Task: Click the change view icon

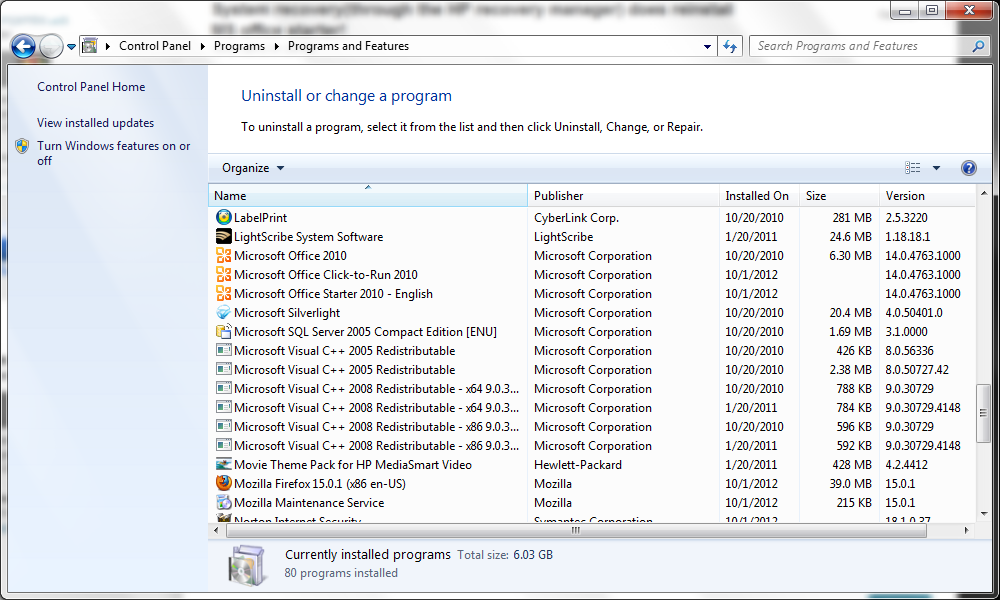Action: [913, 168]
